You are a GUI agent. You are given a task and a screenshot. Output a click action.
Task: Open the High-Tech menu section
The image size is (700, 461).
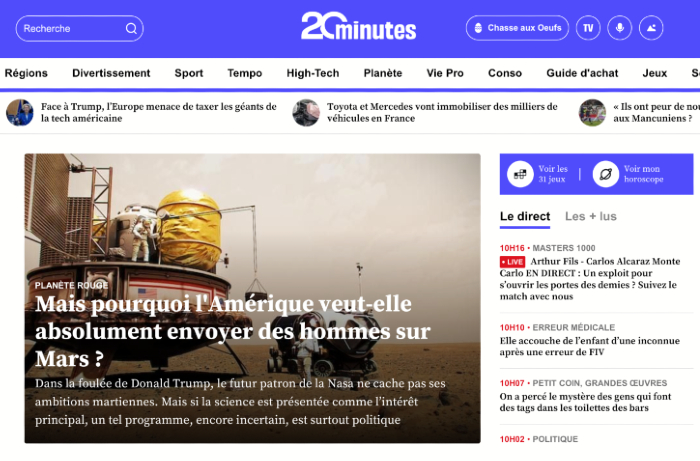click(313, 73)
